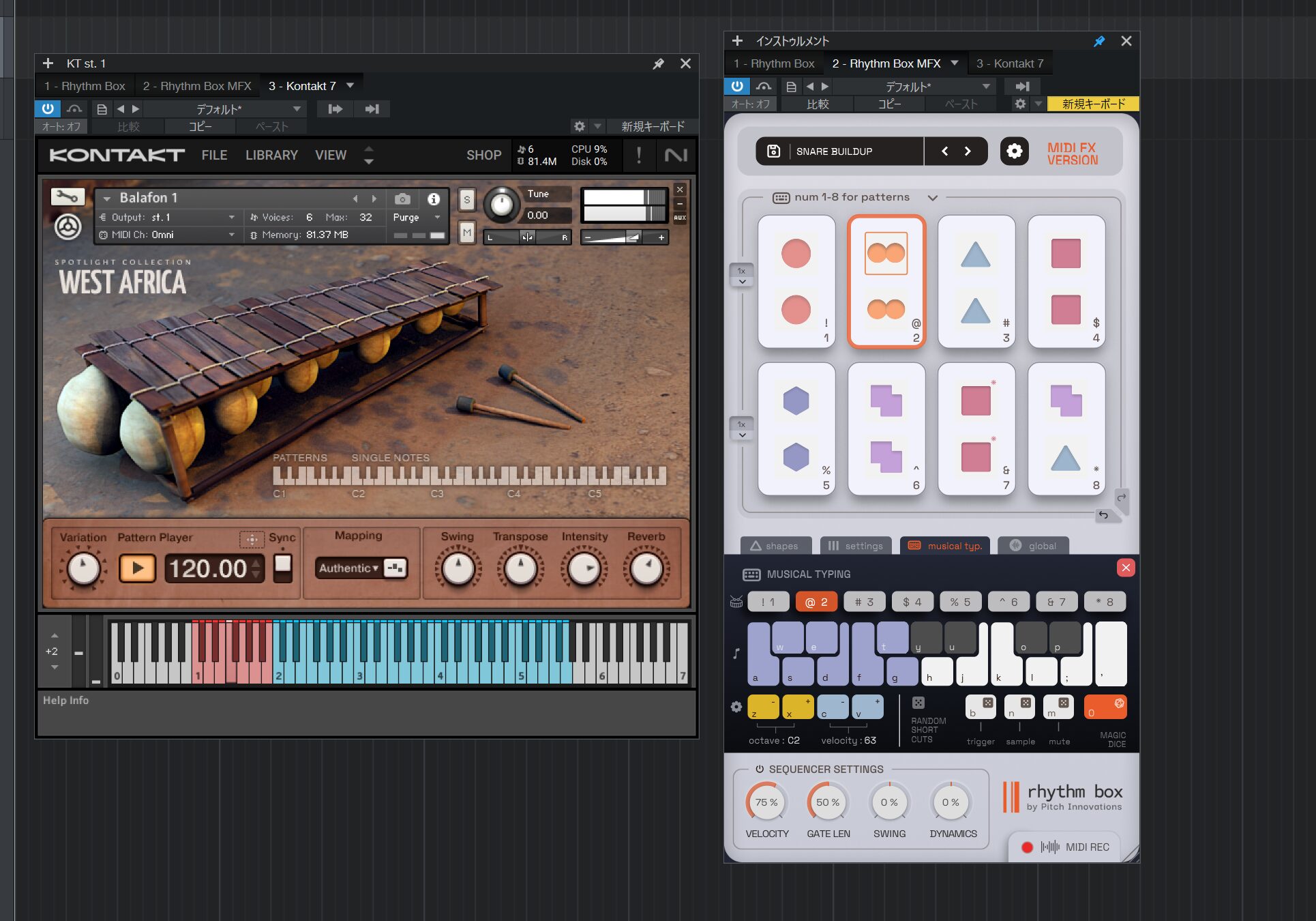This screenshot has width=1316, height=921.
Task: Open the Kontakt LIBRARY menu
Action: pos(271,155)
